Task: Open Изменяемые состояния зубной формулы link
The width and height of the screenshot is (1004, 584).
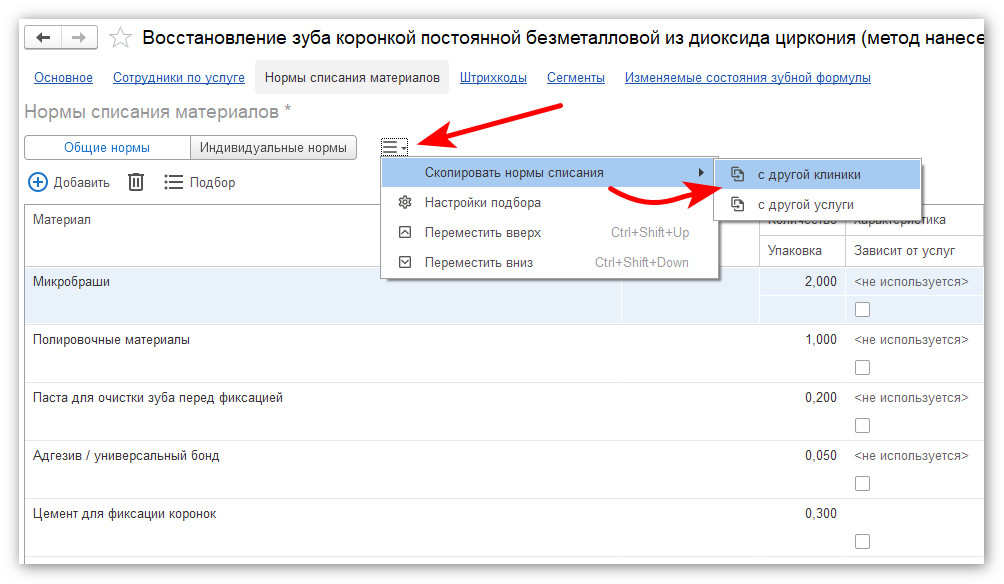Action: [x=748, y=77]
